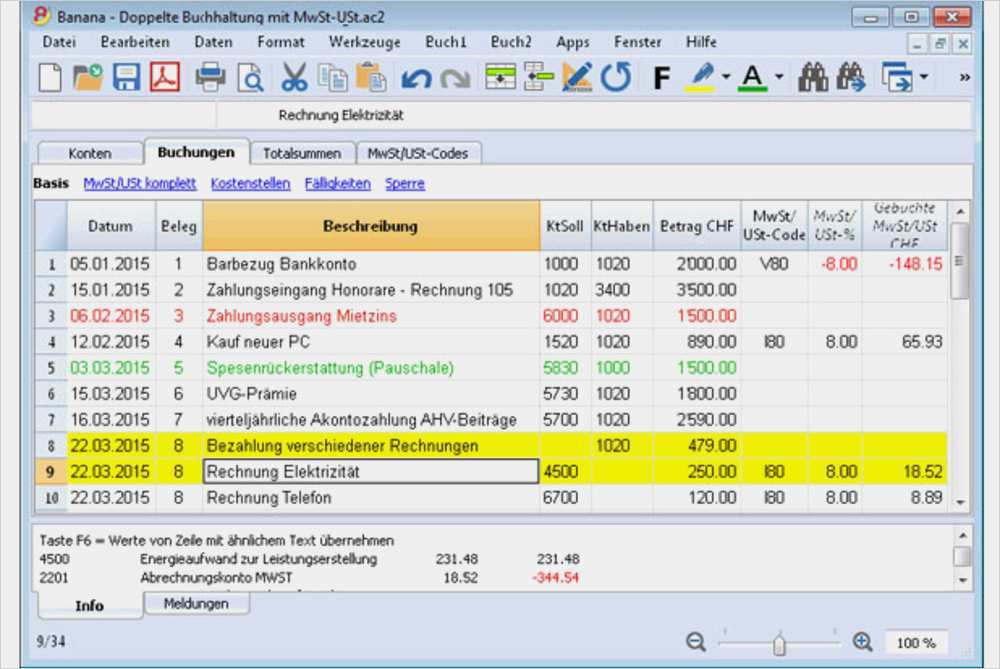Click the binoculars find icon
The image size is (1000, 669).
[812, 77]
